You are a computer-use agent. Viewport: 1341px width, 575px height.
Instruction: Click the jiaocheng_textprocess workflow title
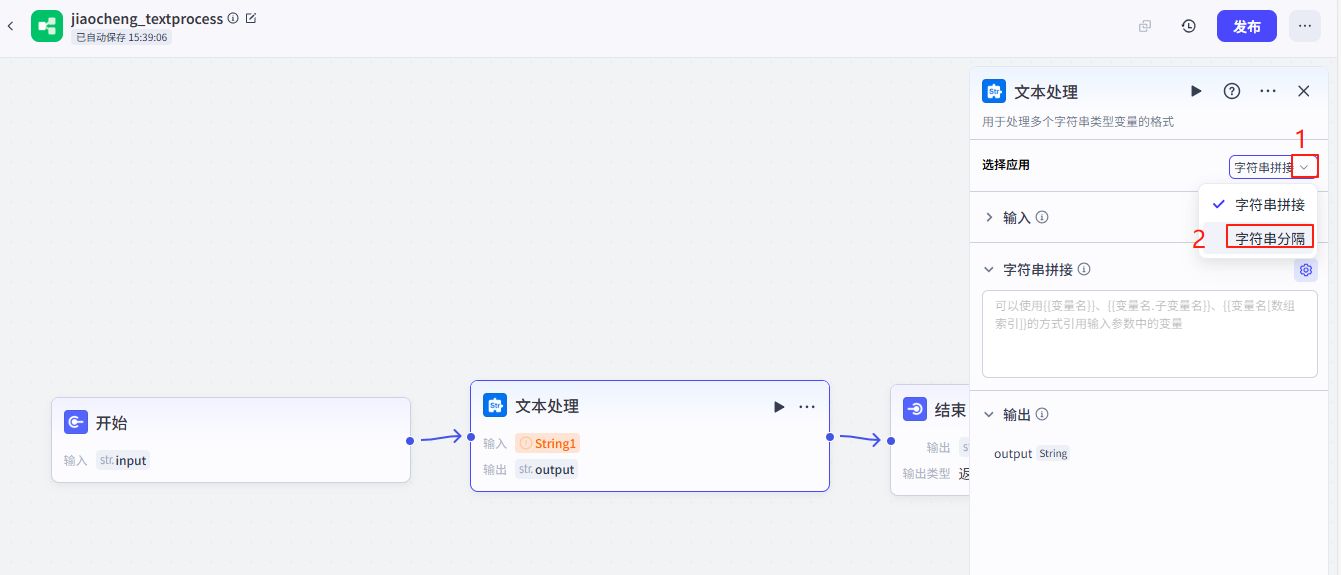tap(147, 18)
